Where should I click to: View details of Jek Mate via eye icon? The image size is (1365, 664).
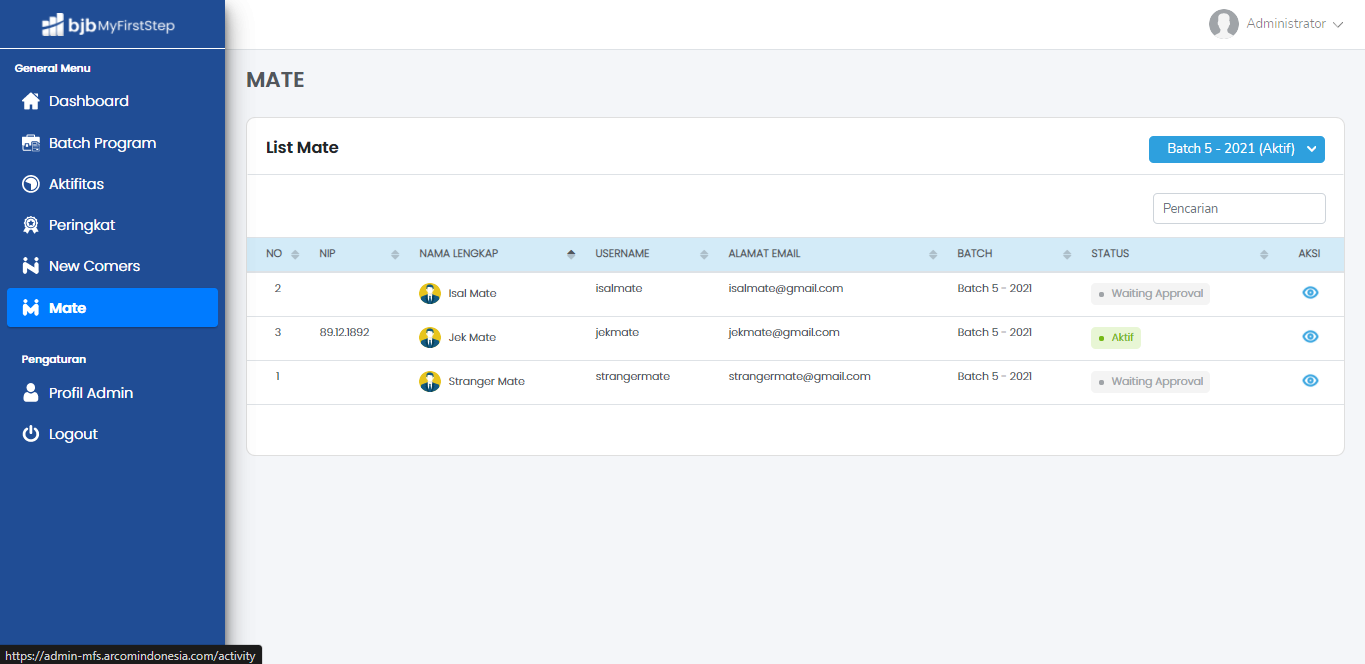(1310, 337)
